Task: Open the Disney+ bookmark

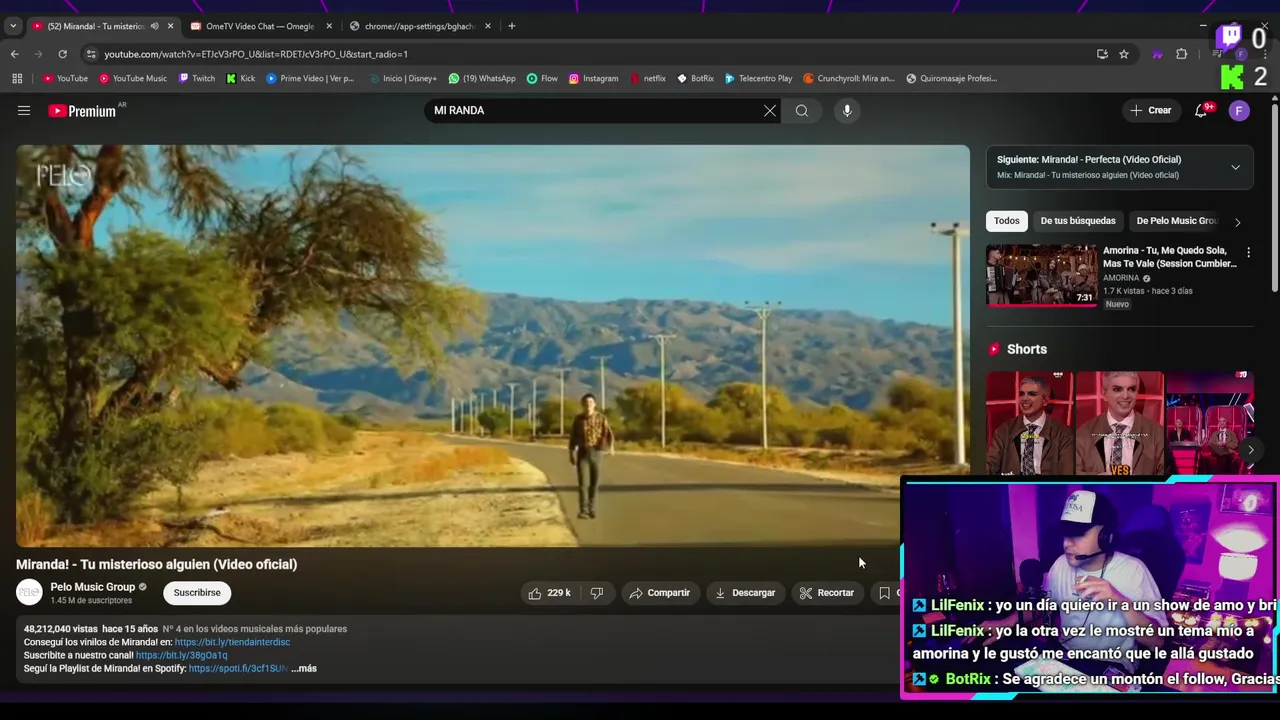Action: click(x=403, y=78)
